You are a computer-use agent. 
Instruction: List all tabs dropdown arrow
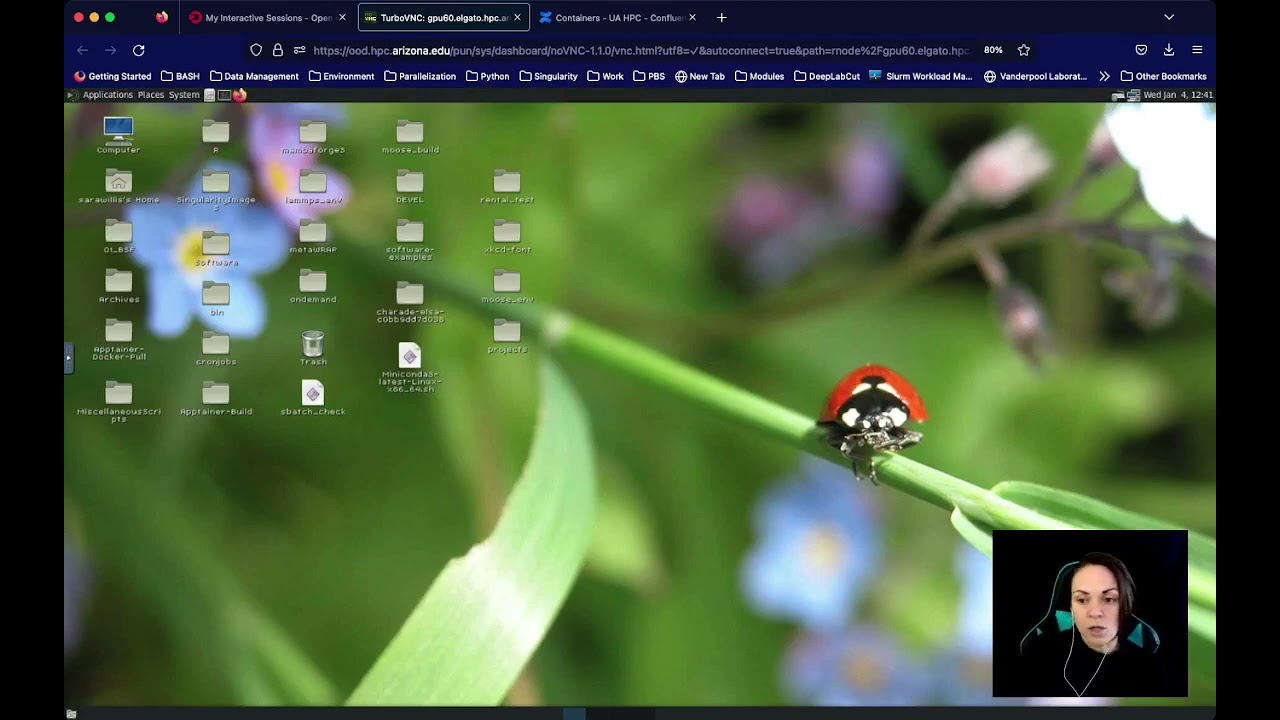coord(1169,17)
